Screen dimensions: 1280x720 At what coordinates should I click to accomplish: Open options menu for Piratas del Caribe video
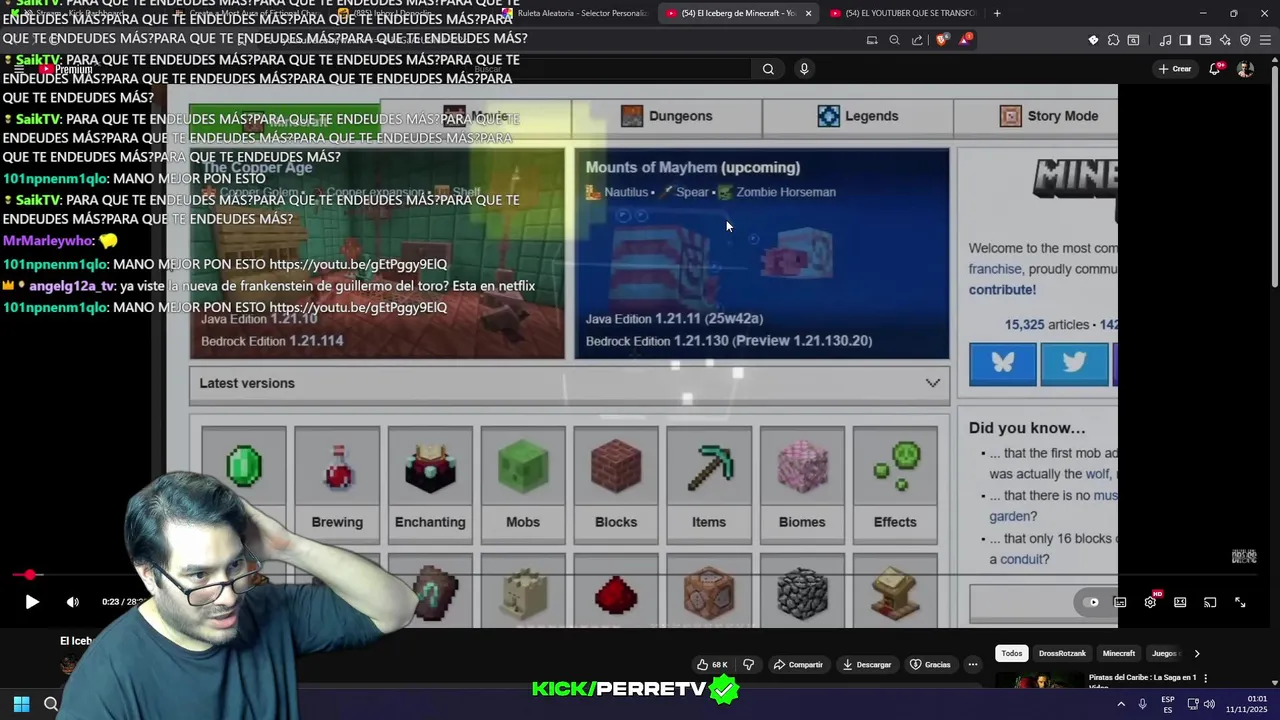click(x=1205, y=678)
